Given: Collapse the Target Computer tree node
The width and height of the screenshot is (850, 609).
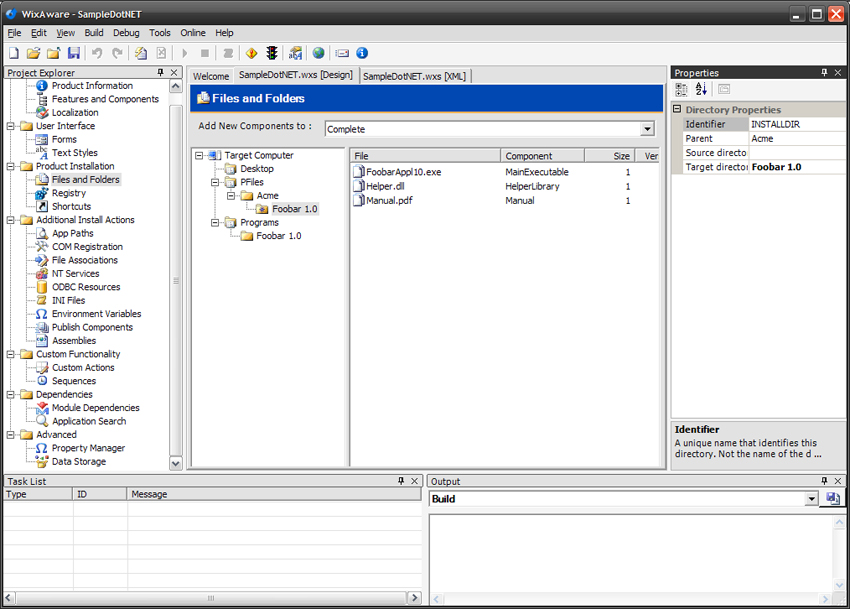Looking at the screenshot, I should [199, 156].
